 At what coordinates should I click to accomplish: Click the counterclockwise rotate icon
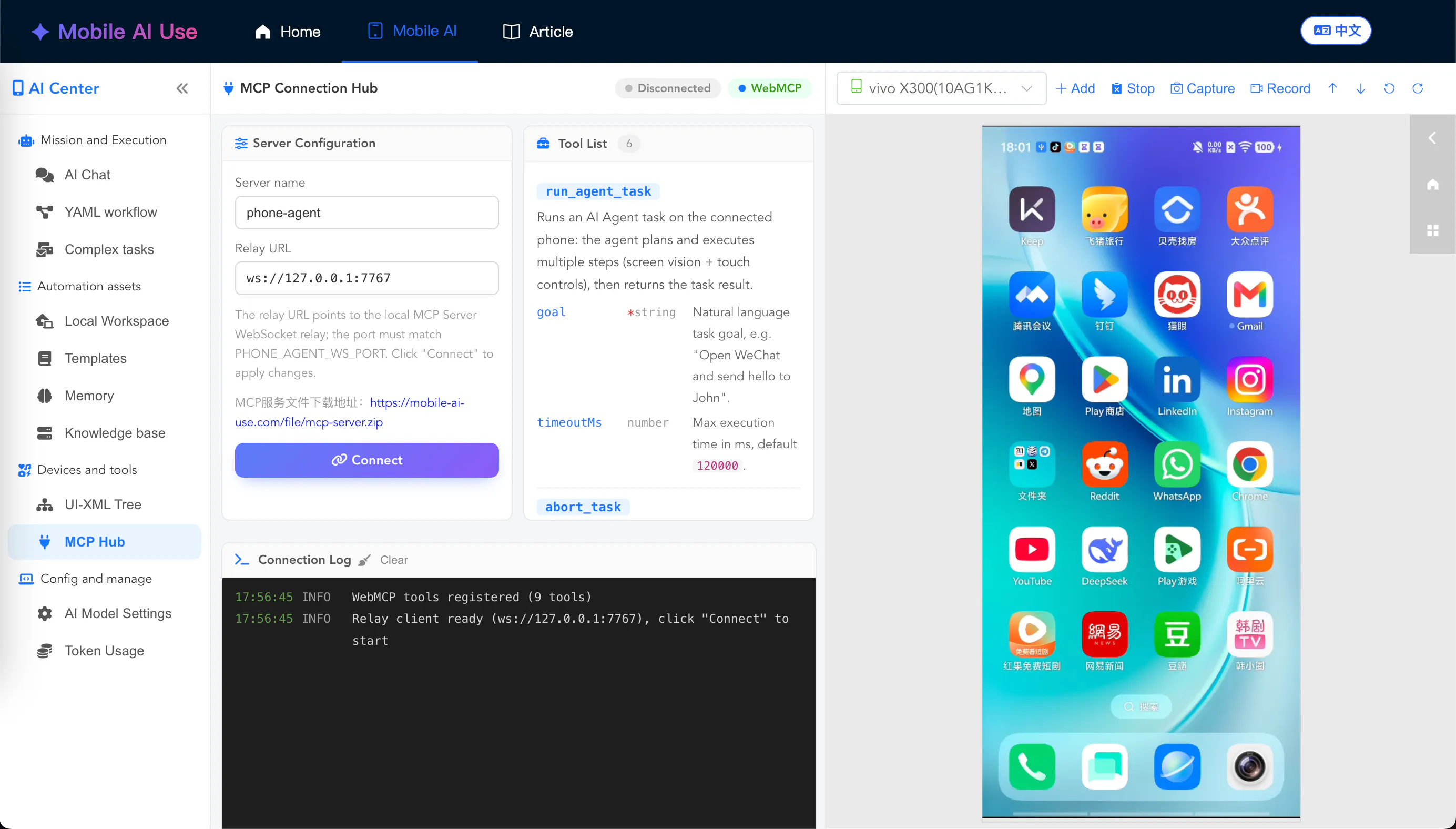point(1389,88)
